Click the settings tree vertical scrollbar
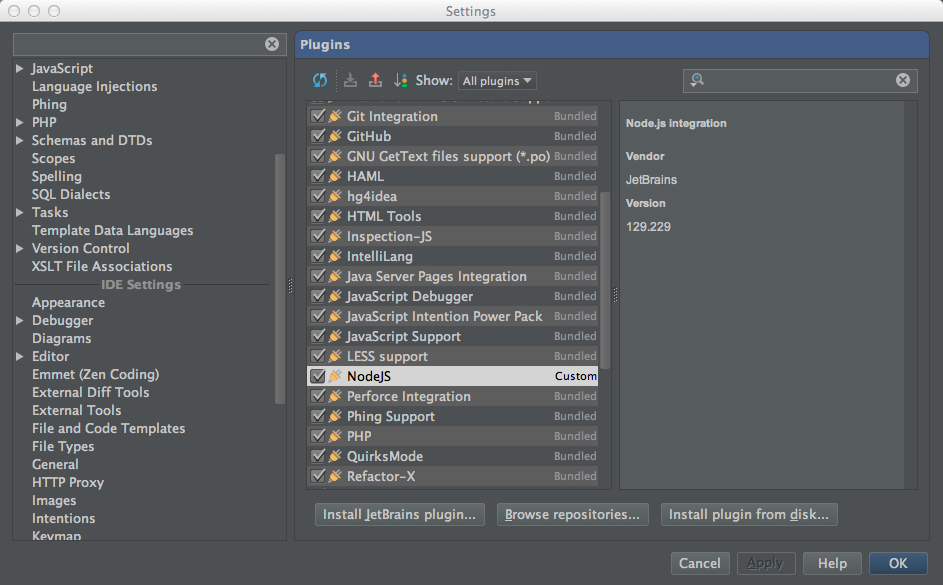The image size is (943, 585). click(x=280, y=279)
